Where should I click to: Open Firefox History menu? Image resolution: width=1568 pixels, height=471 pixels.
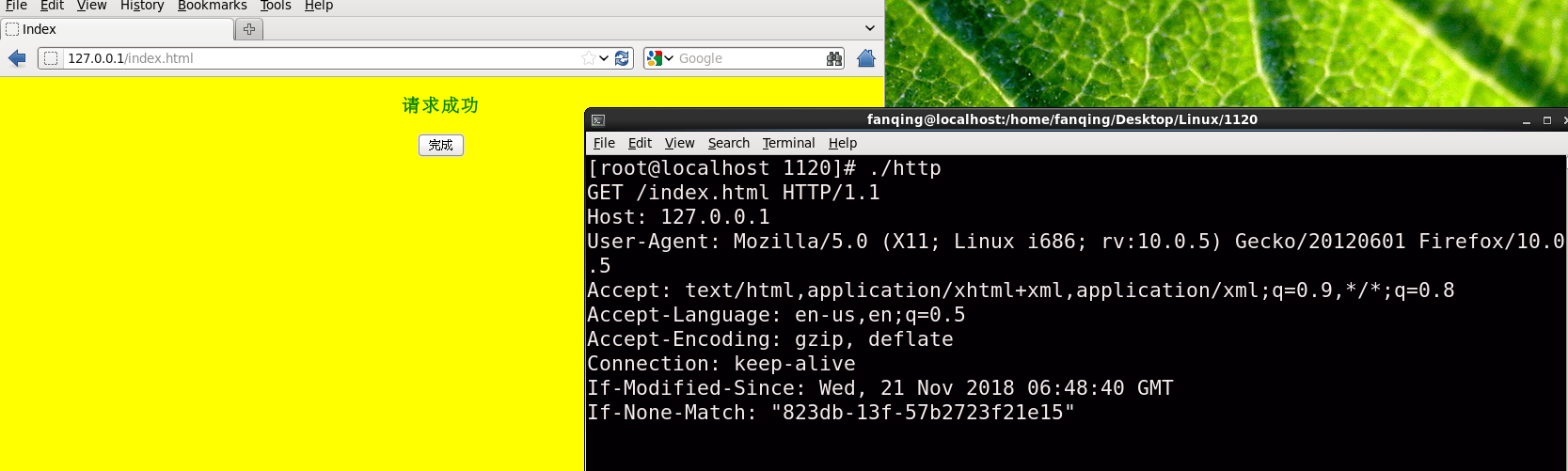pos(142,6)
